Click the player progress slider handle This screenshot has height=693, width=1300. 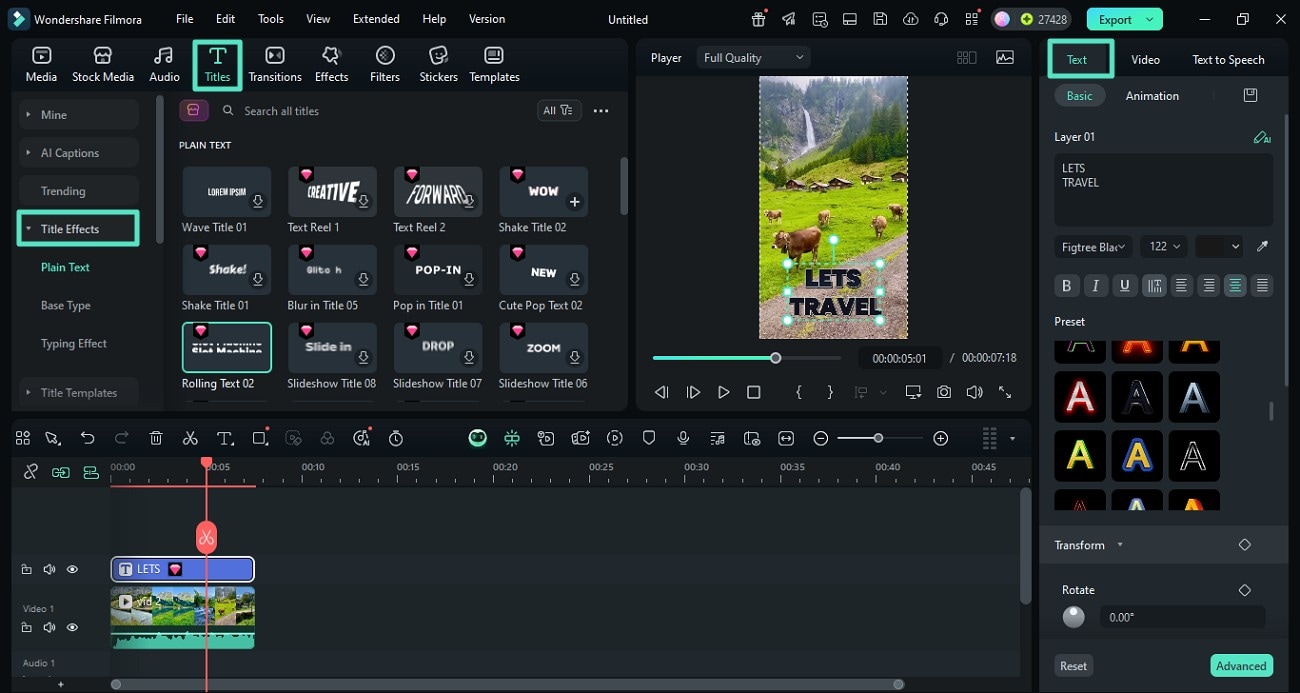(x=775, y=358)
